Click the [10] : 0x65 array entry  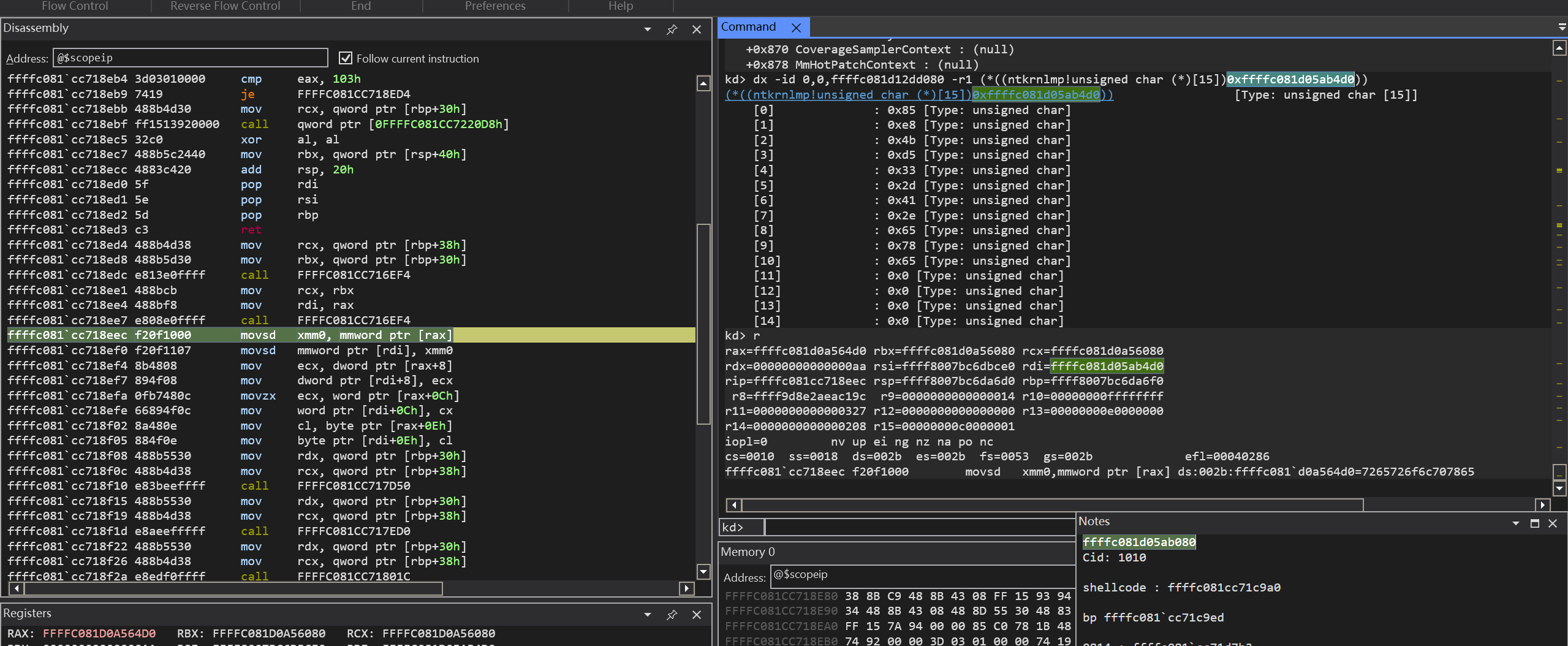pos(912,261)
